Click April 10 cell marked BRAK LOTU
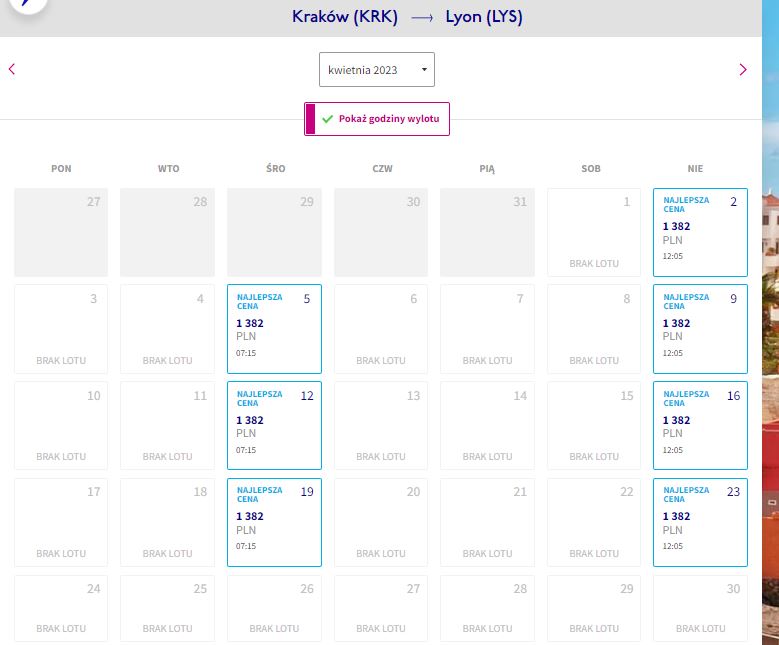This screenshot has width=779, height=645. 61,425
